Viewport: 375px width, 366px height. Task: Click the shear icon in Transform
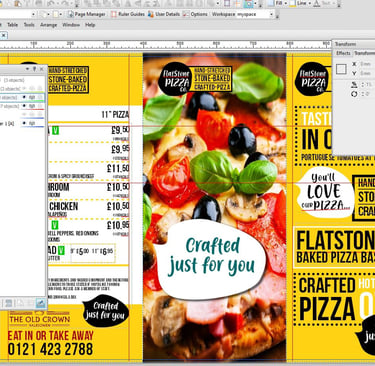click(x=354, y=85)
